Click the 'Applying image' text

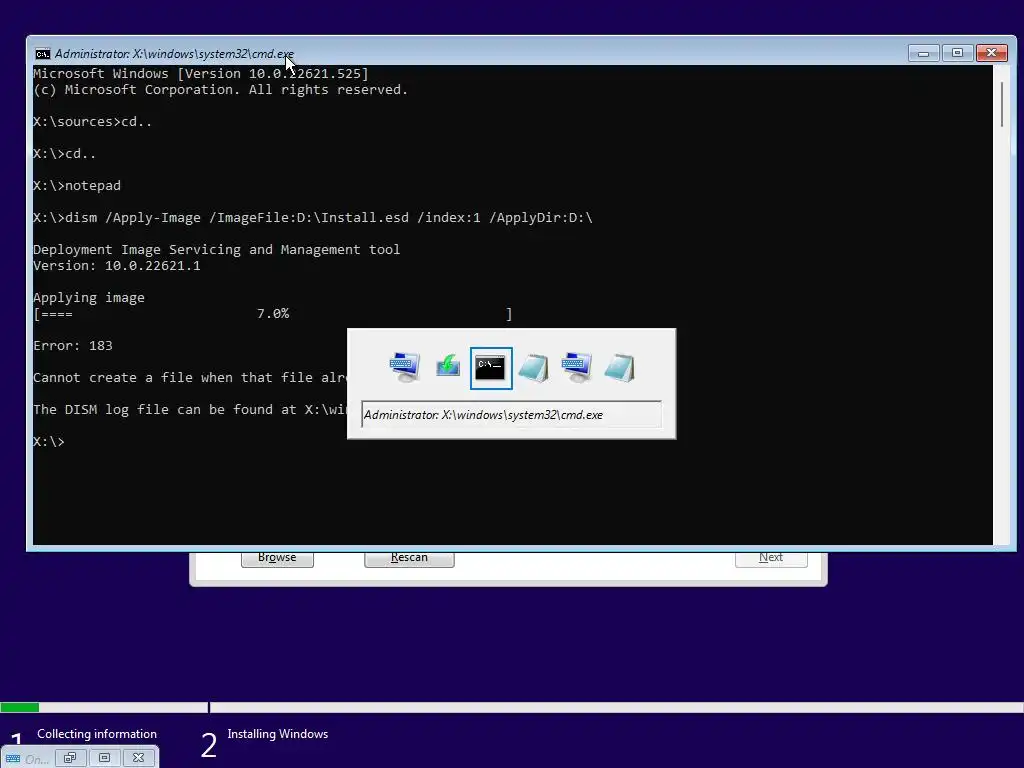tap(89, 298)
